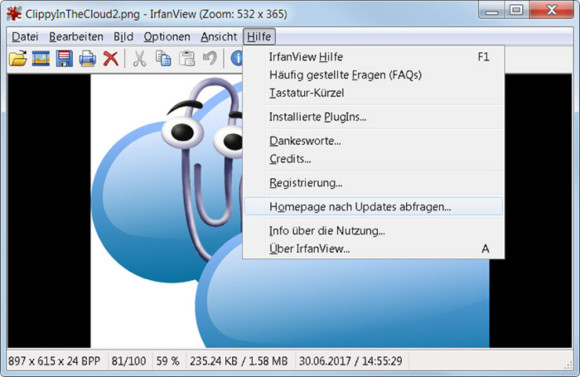Image resolution: width=580 pixels, height=377 pixels.
Task: Click status bar image index 81/100
Action: 129,361
